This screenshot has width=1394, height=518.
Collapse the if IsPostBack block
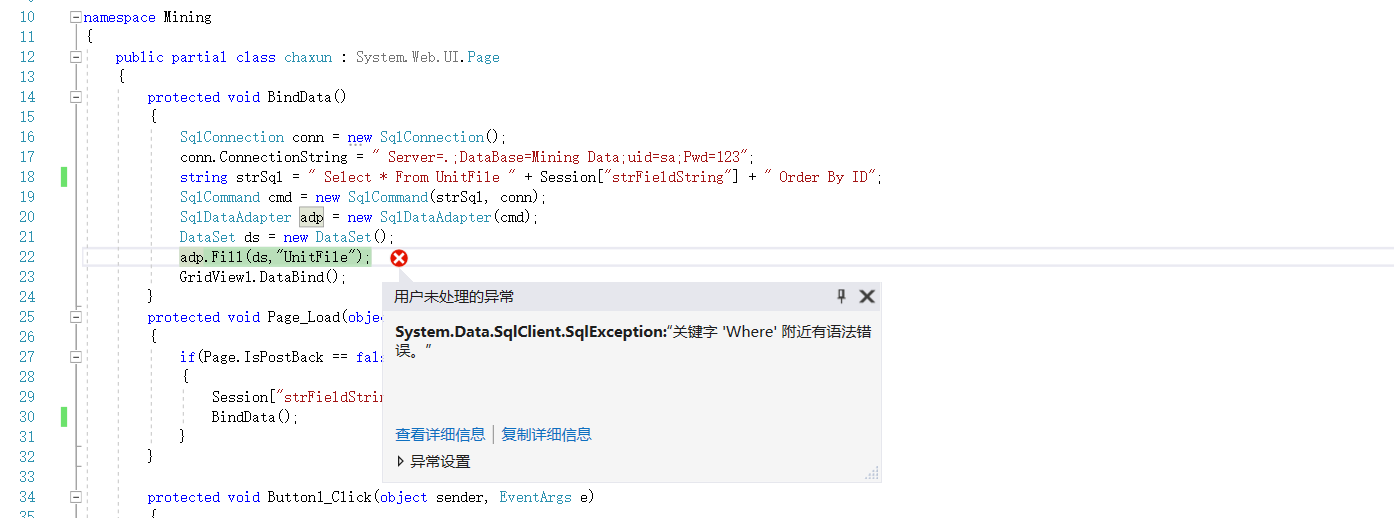click(x=76, y=357)
